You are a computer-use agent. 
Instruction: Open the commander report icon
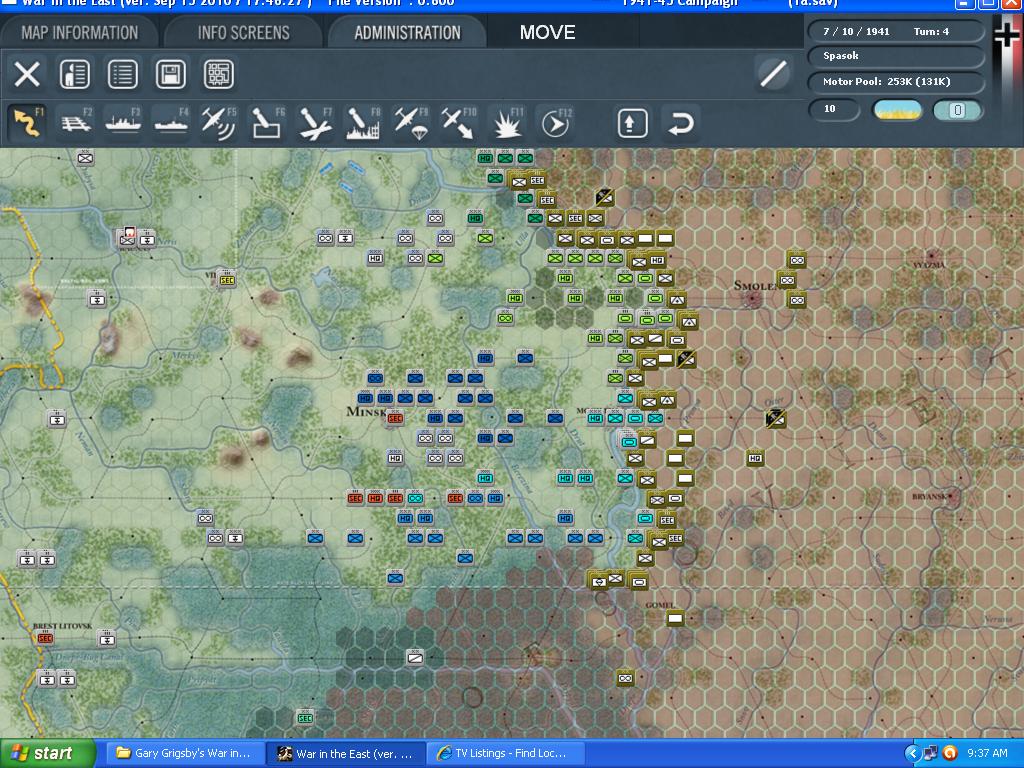point(75,74)
